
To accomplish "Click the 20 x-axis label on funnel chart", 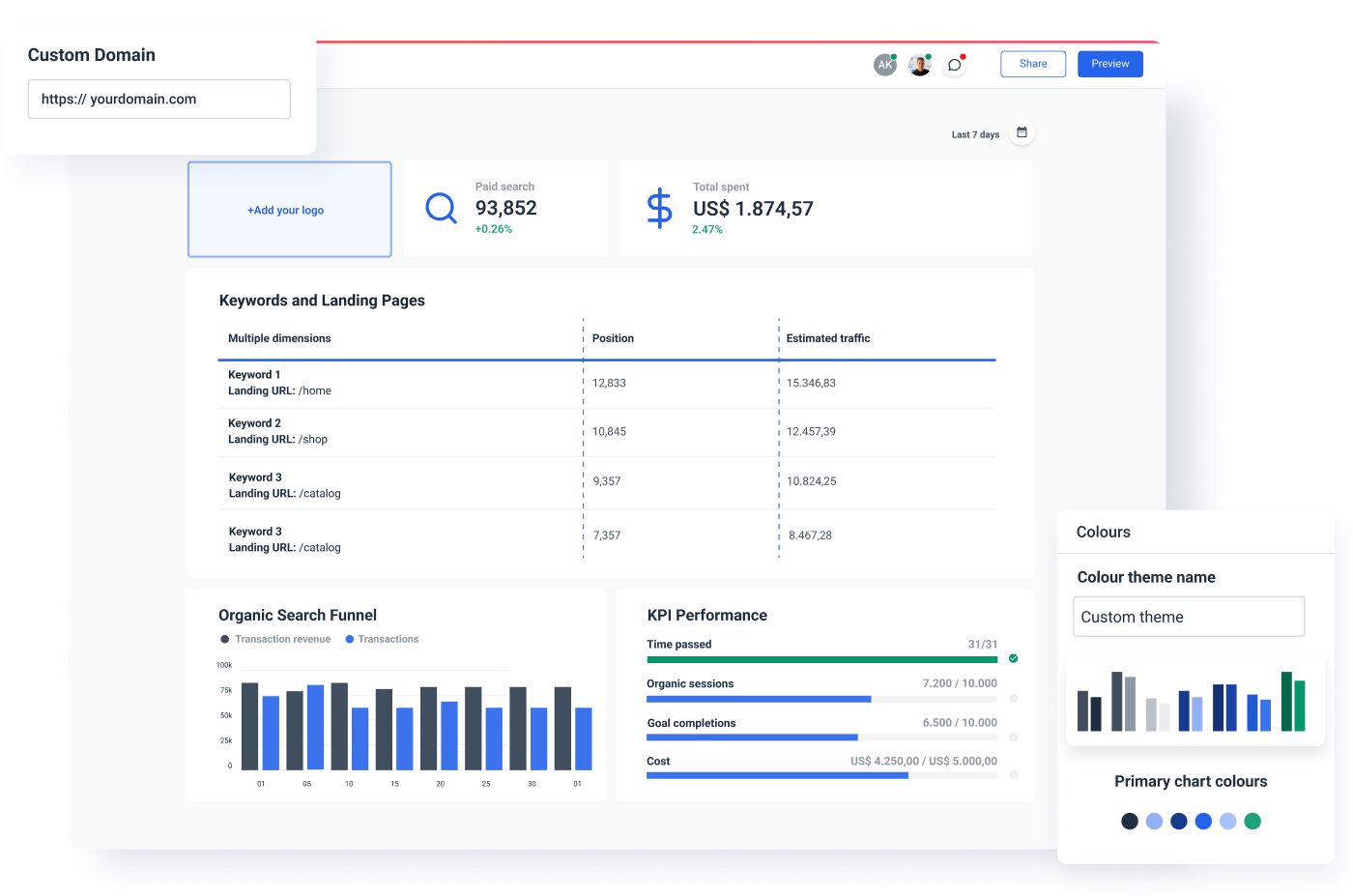I will 441,784.
